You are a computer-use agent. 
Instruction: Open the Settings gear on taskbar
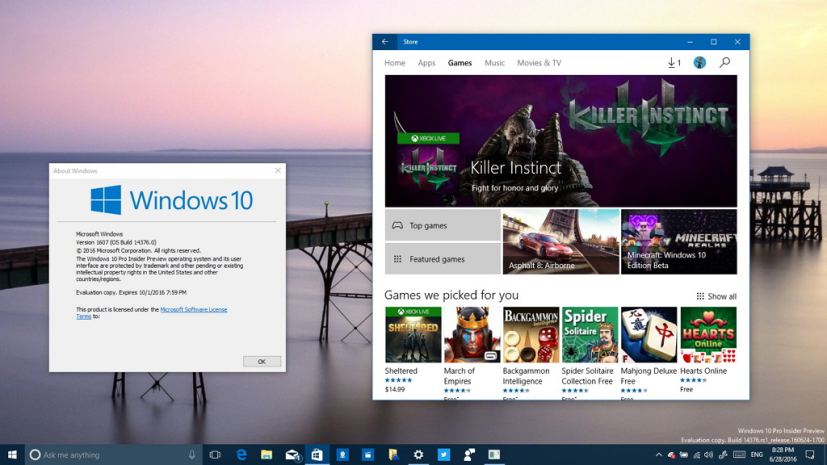click(x=418, y=454)
